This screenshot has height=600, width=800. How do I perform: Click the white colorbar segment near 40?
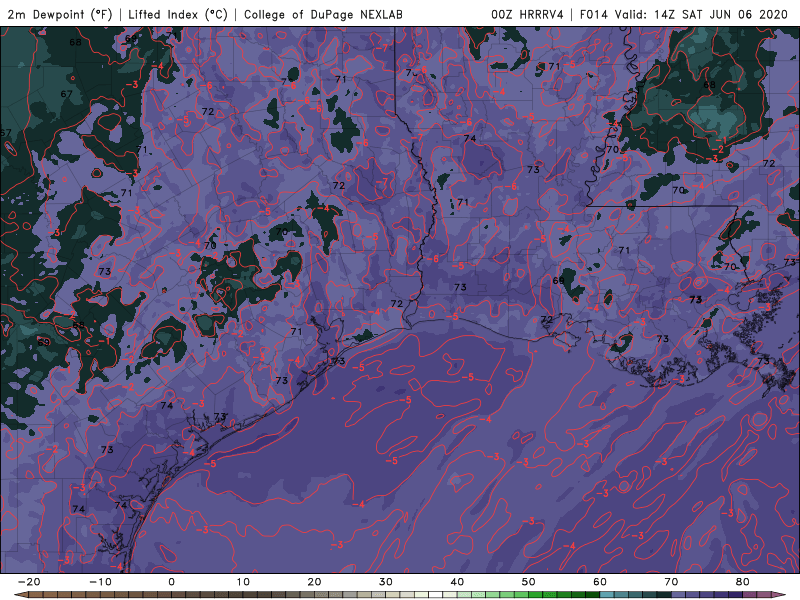pos(435,594)
